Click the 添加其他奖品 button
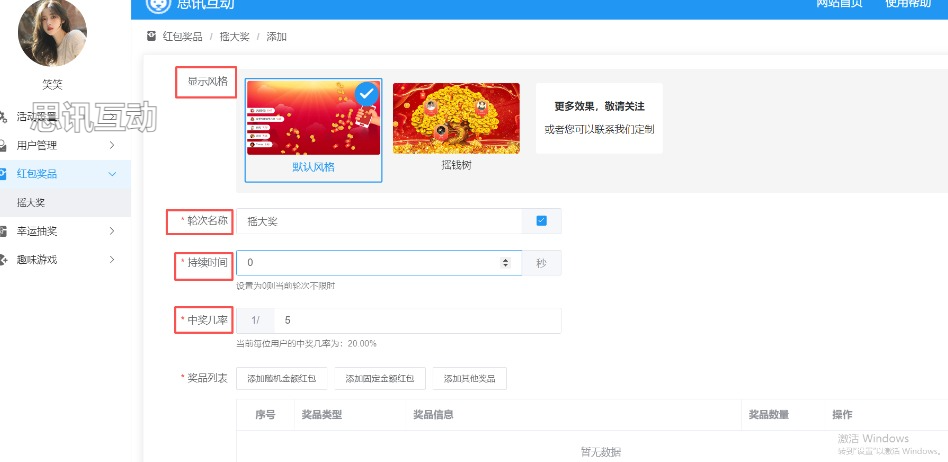948x462 pixels. point(470,379)
